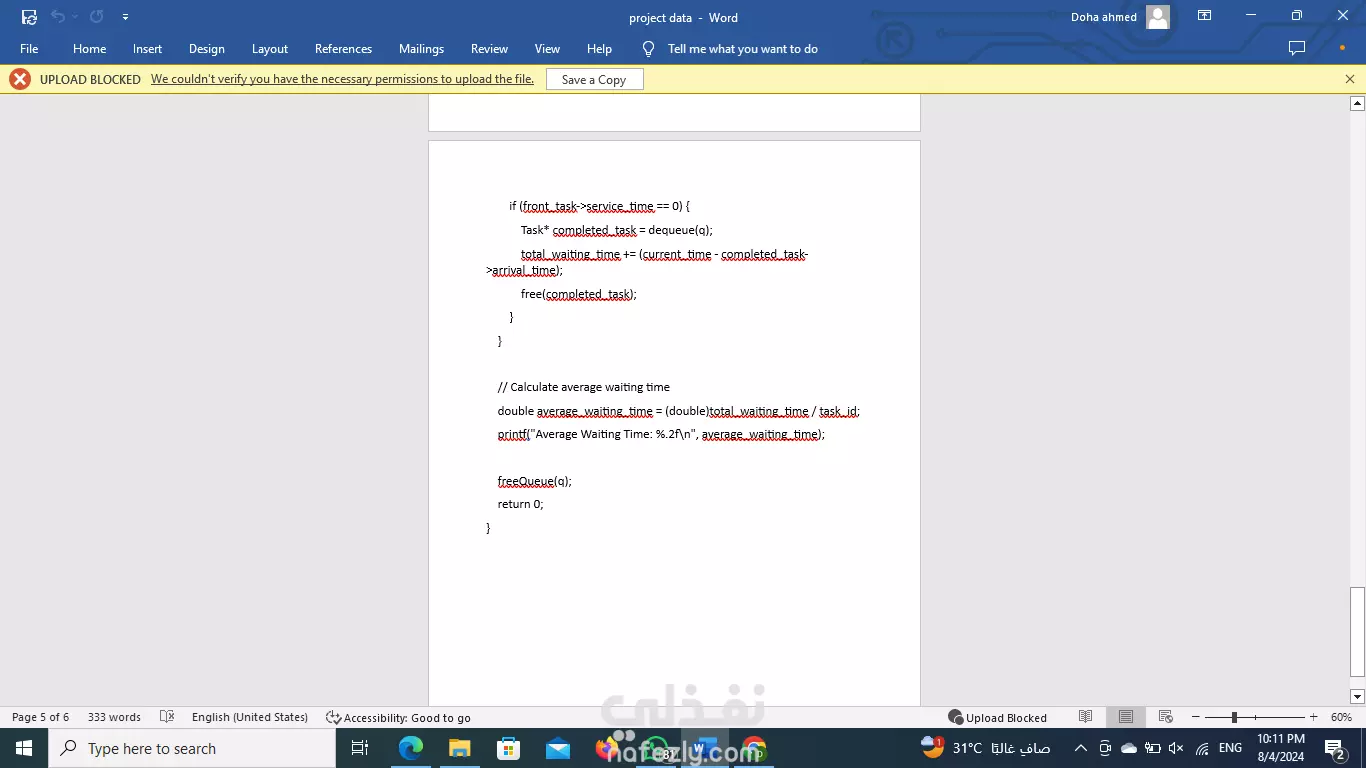Open the View ribbon tab

pos(547,49)
